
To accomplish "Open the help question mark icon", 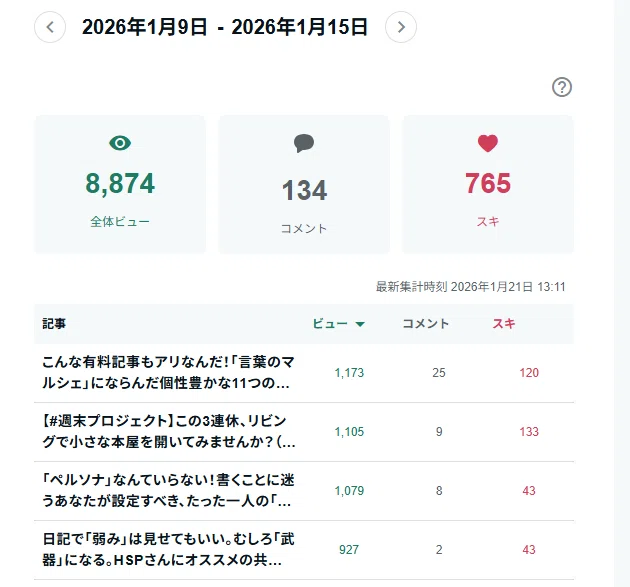I will [562, 87].
